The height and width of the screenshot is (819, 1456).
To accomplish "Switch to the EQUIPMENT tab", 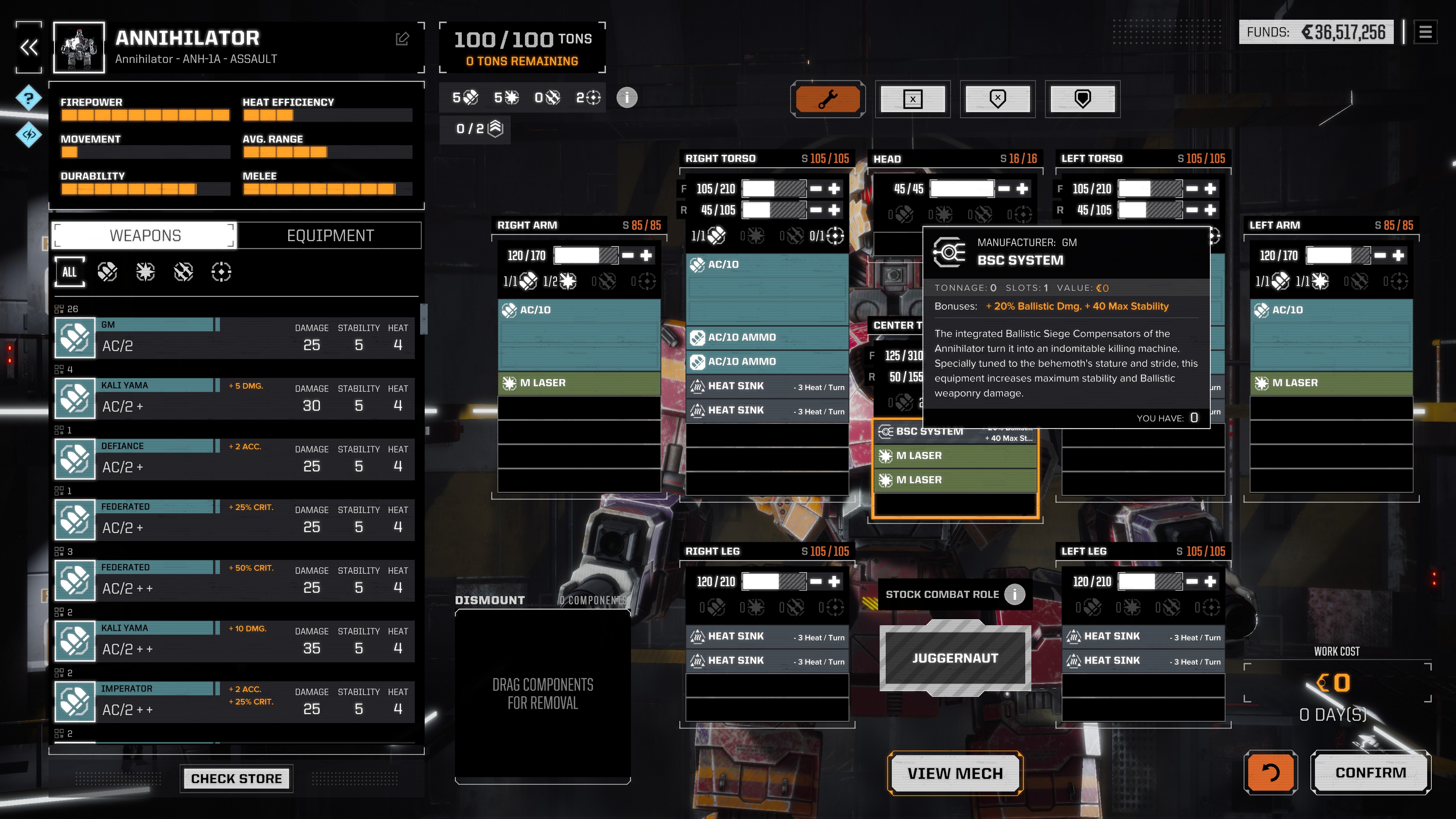I will 330,235.
